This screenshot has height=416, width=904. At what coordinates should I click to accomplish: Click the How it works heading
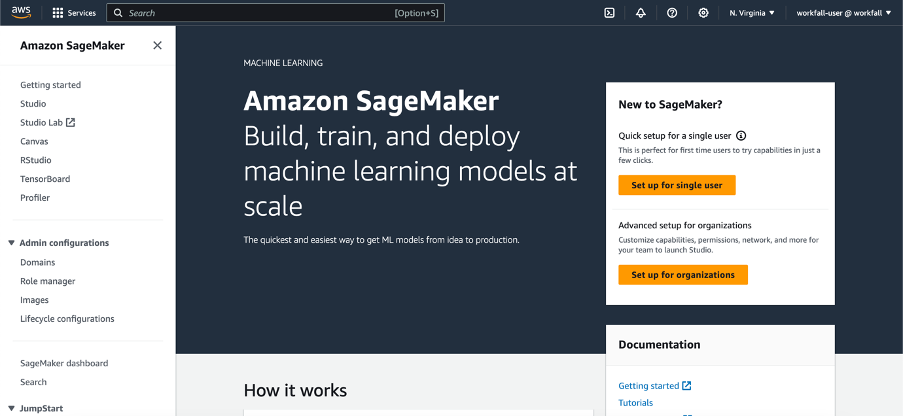(x=295, y=390)
